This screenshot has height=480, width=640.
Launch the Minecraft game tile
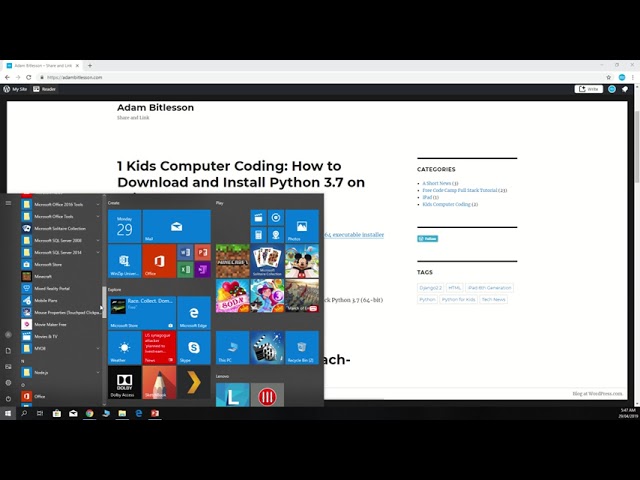click(x=233, y=261)
